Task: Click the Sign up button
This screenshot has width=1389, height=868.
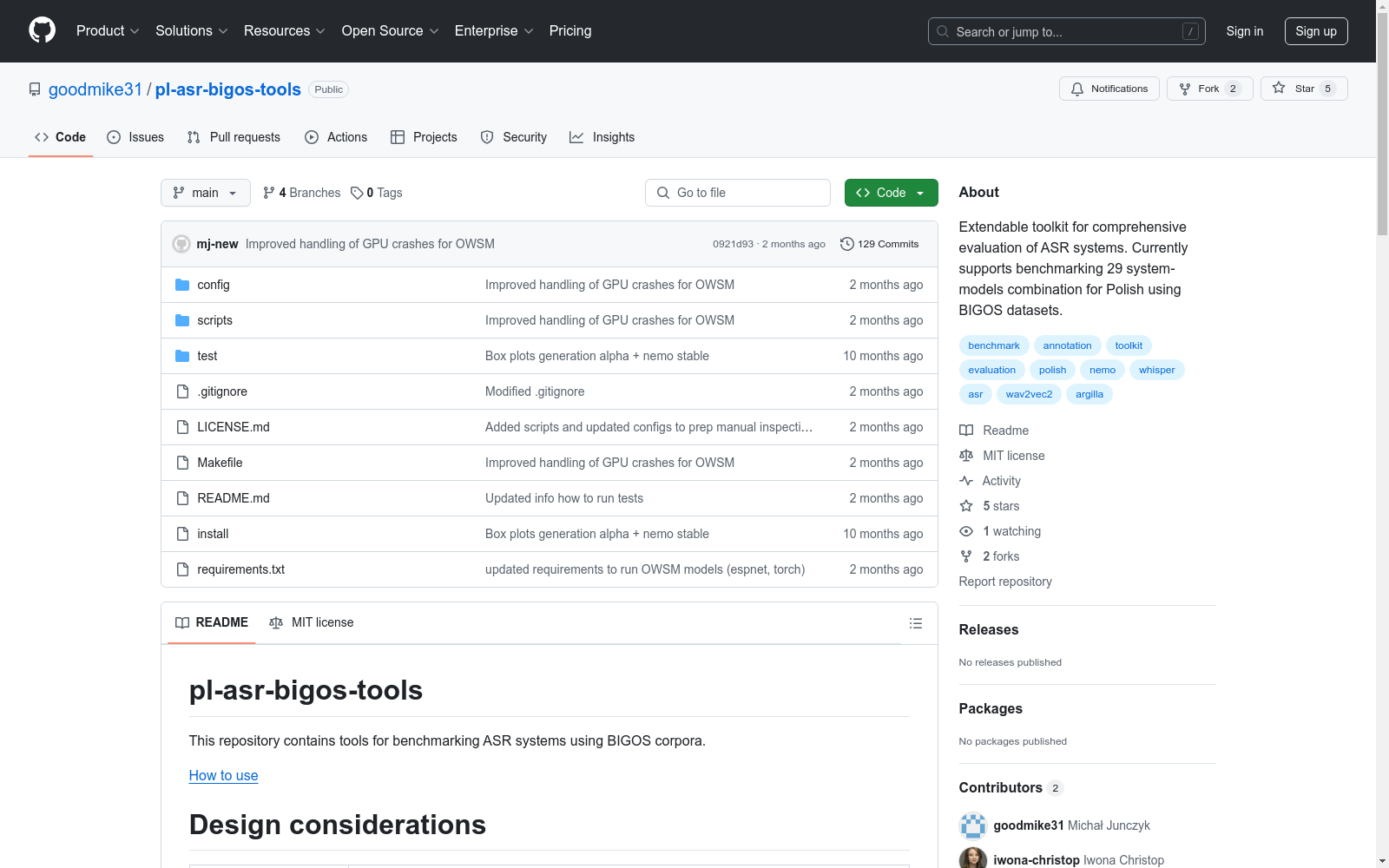Action: point(1316,31)
